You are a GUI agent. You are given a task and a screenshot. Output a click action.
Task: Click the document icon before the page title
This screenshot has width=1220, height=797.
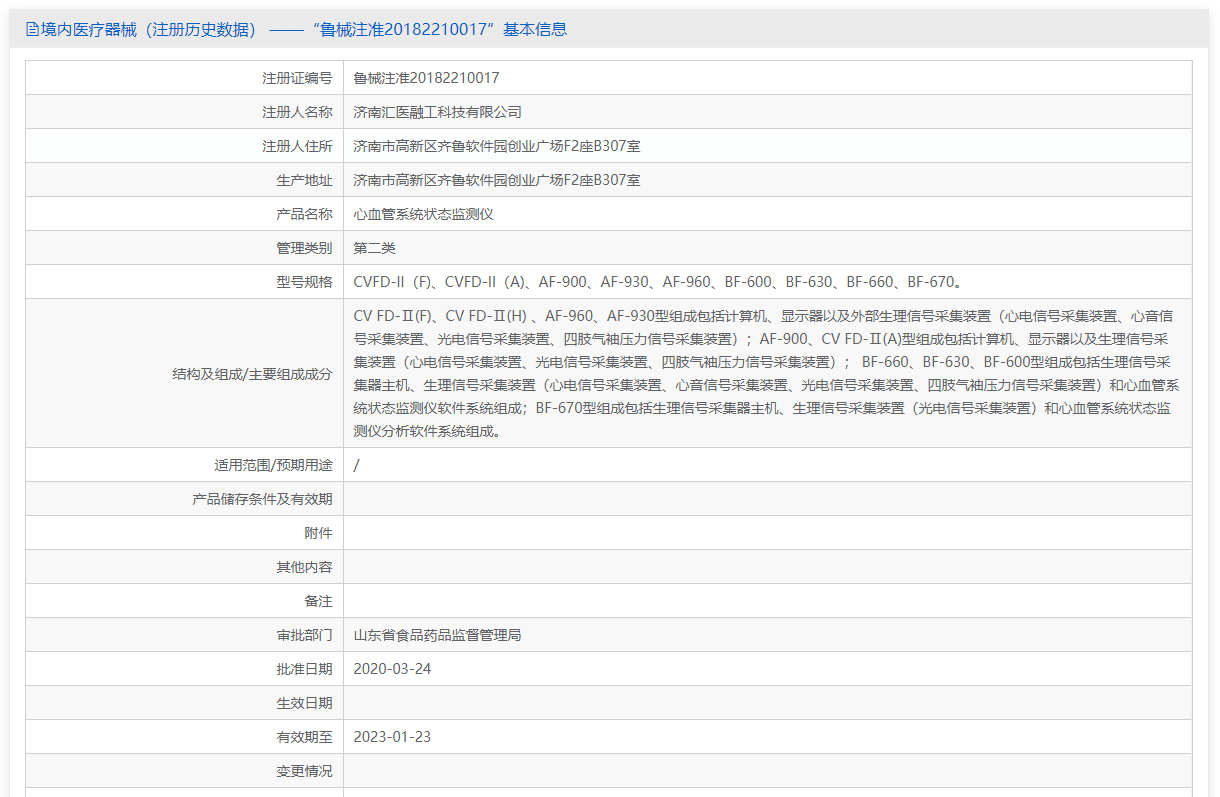point(32,30)
